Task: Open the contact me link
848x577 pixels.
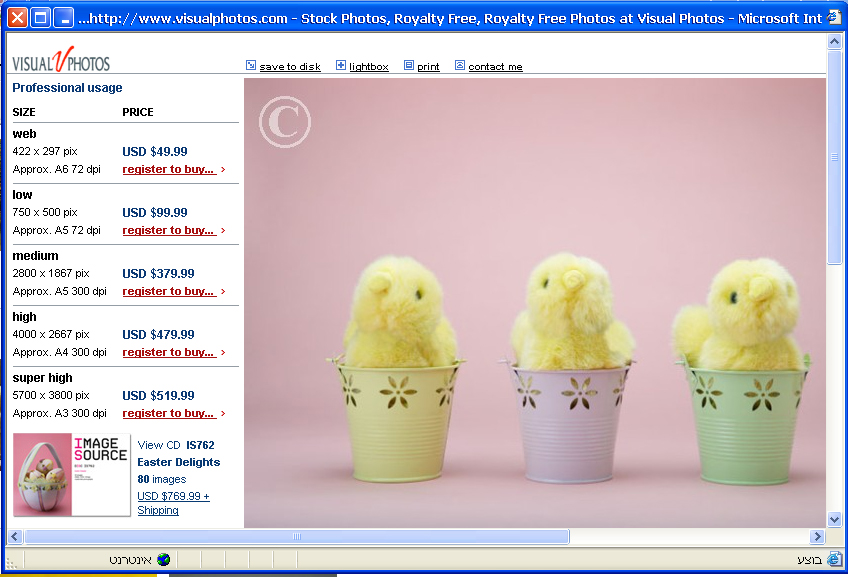Action: (495, 67)
